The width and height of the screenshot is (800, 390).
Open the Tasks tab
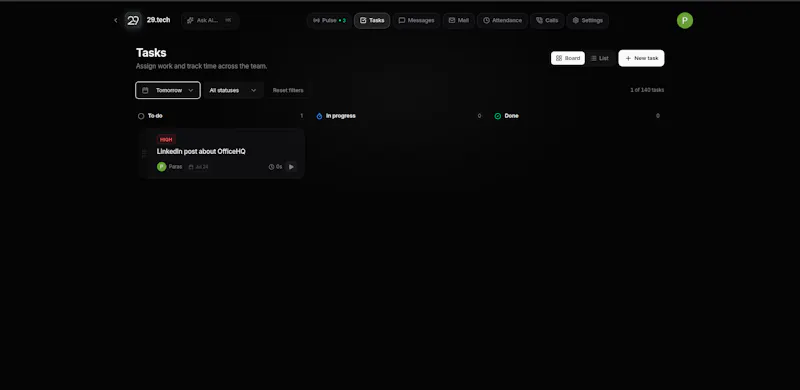tap(372, 20)
